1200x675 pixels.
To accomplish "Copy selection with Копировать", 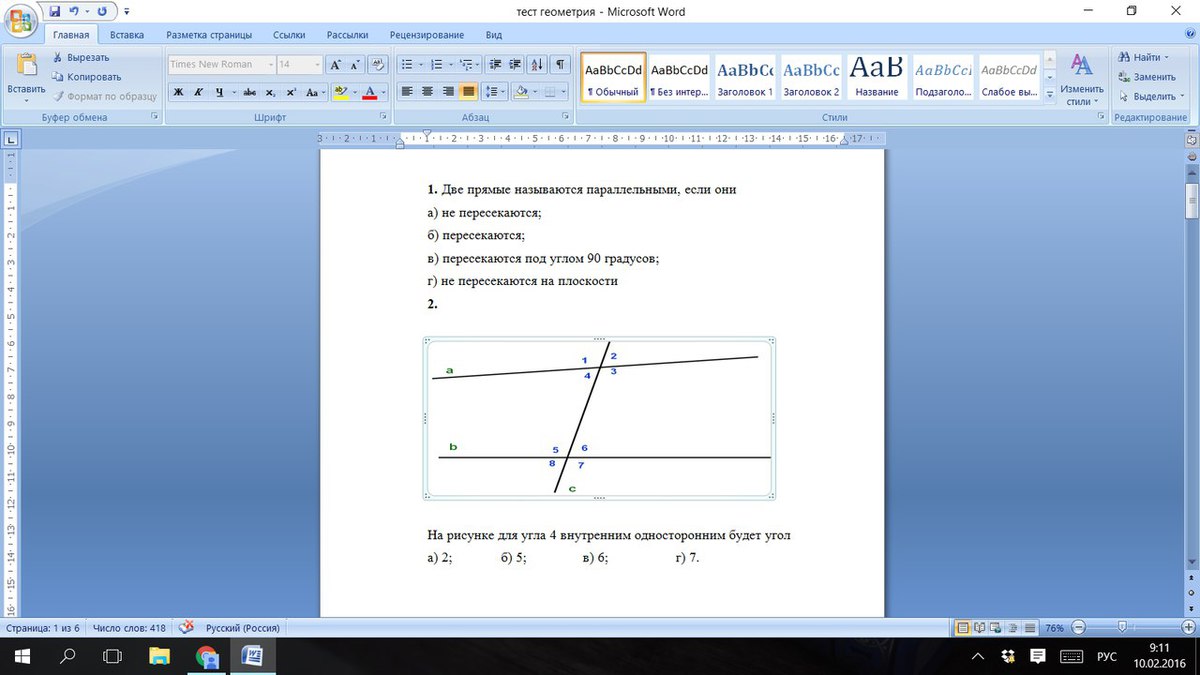I will (86, 77).
